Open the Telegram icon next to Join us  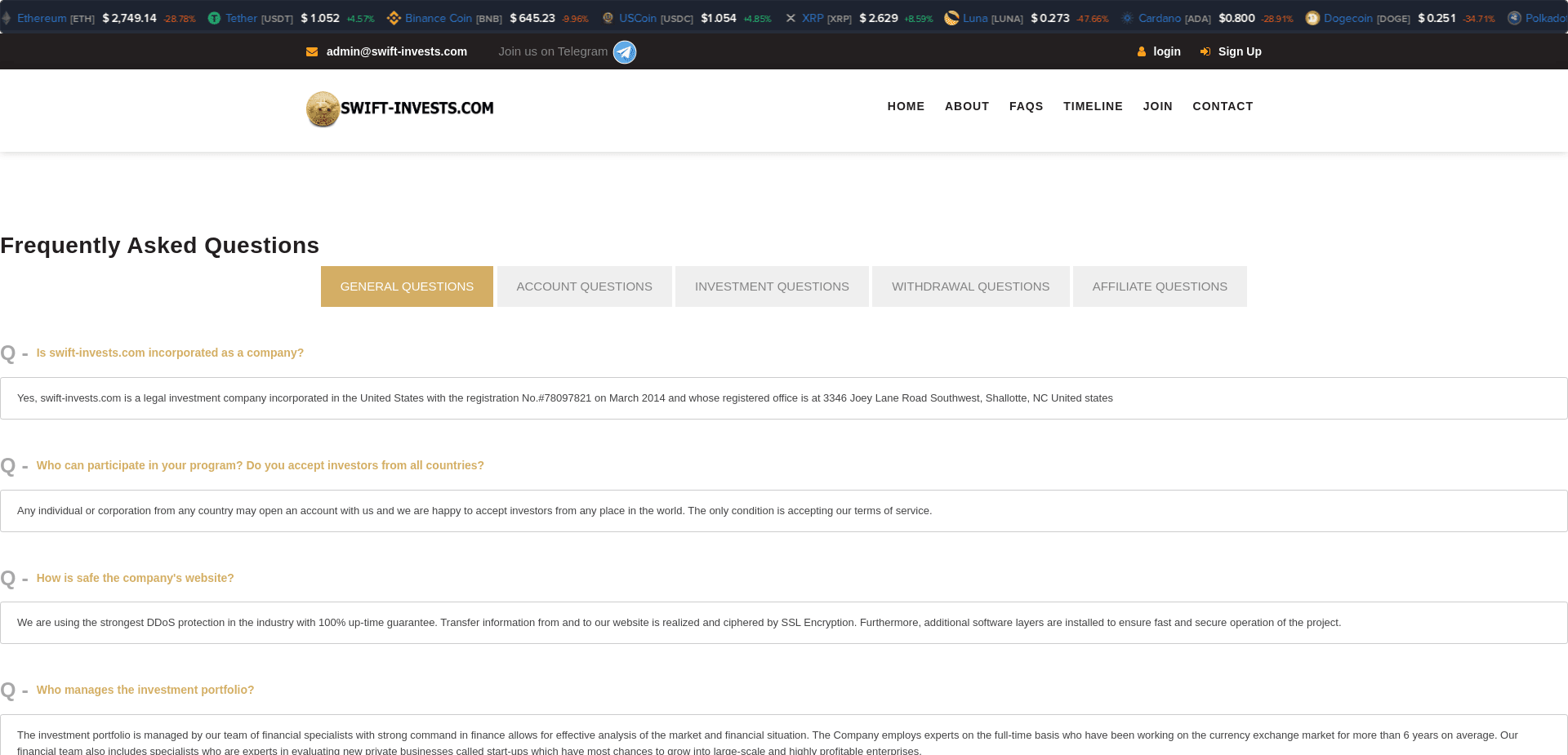tap(624, 51)
